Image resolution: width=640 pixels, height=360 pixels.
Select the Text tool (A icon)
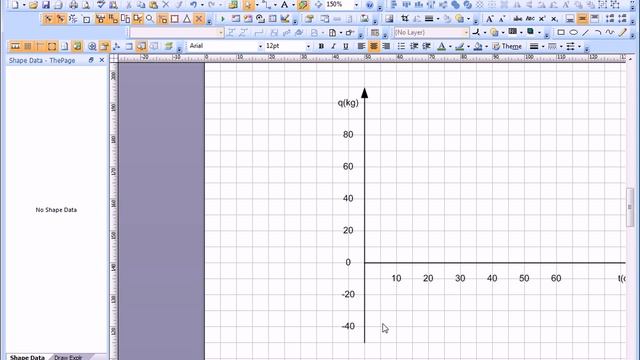pos(284,5)
